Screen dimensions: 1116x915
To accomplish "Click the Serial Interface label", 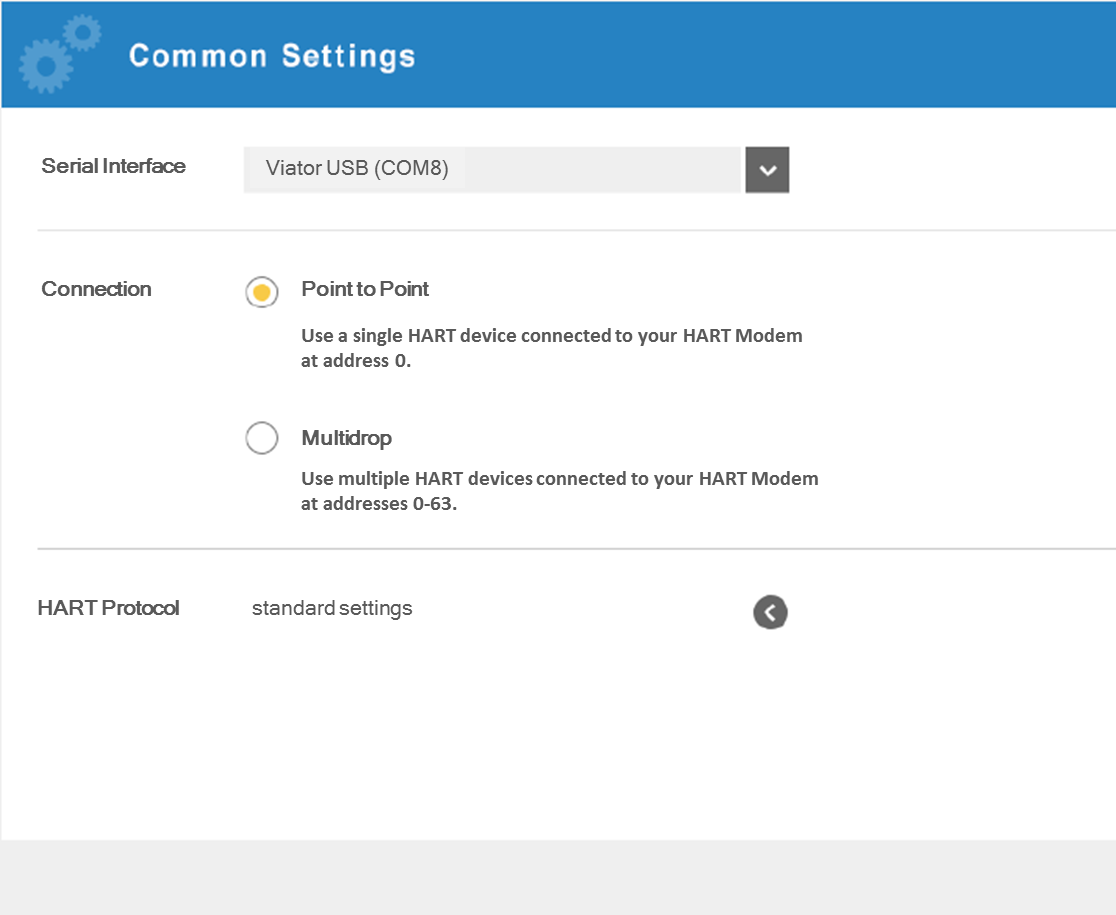I will (113, 166).
